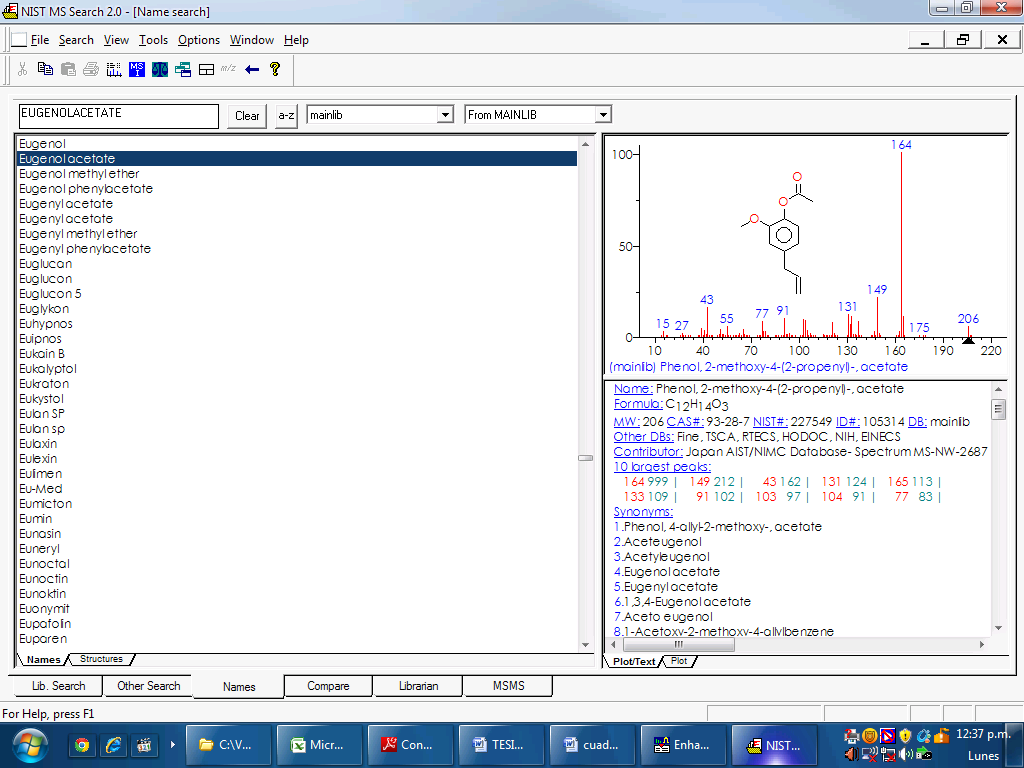Open the TESI... Word taskbar button
The image size is (1024, 768).
pos(501,745)
